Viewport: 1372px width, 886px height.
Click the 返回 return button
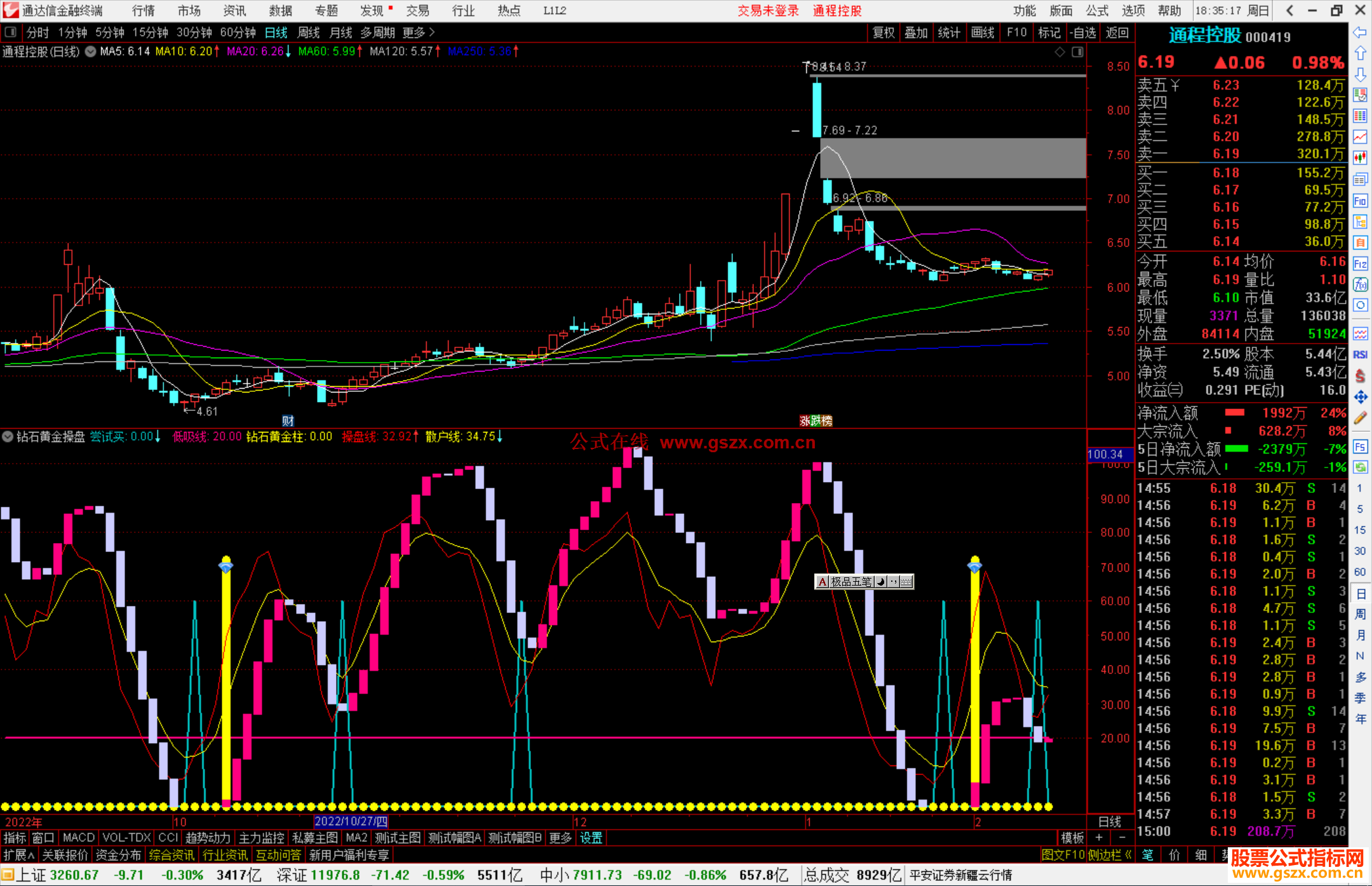click(1117, 32)
